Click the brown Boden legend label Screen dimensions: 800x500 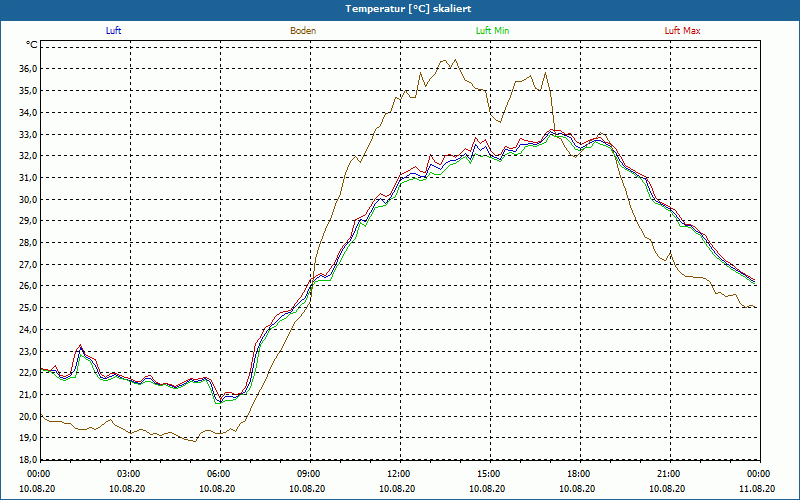click(x=303, y=31)
